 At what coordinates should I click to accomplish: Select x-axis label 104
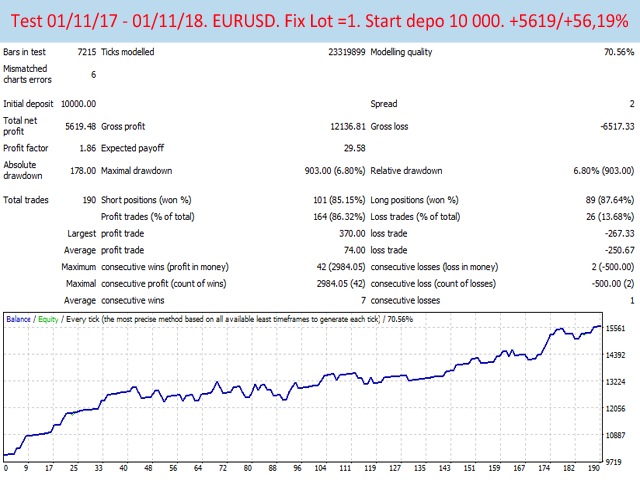tap(320, 468)
